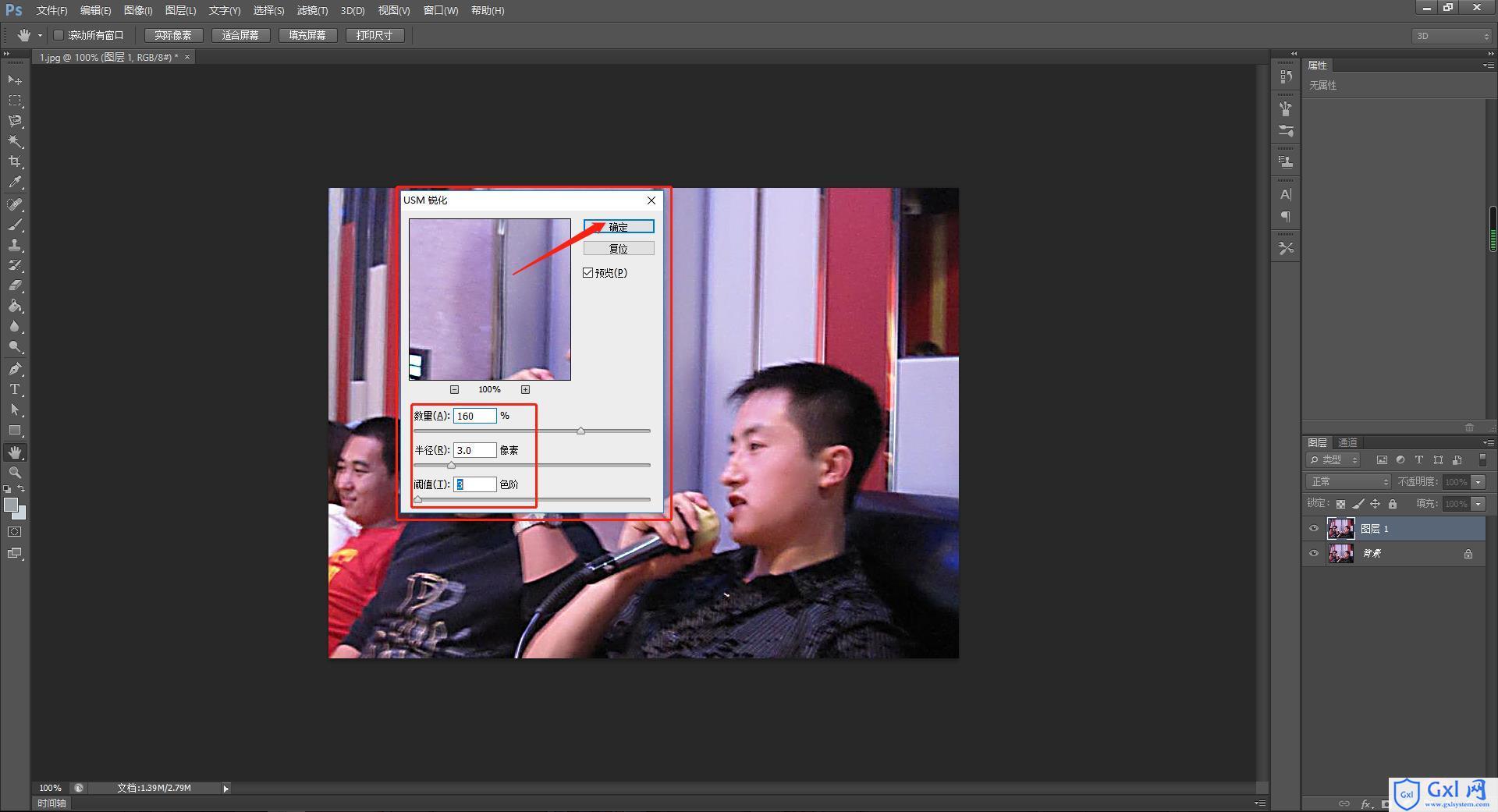Open the layer filter type dropdown
Screen dimensions: 1498x812
coord(1333,460)
